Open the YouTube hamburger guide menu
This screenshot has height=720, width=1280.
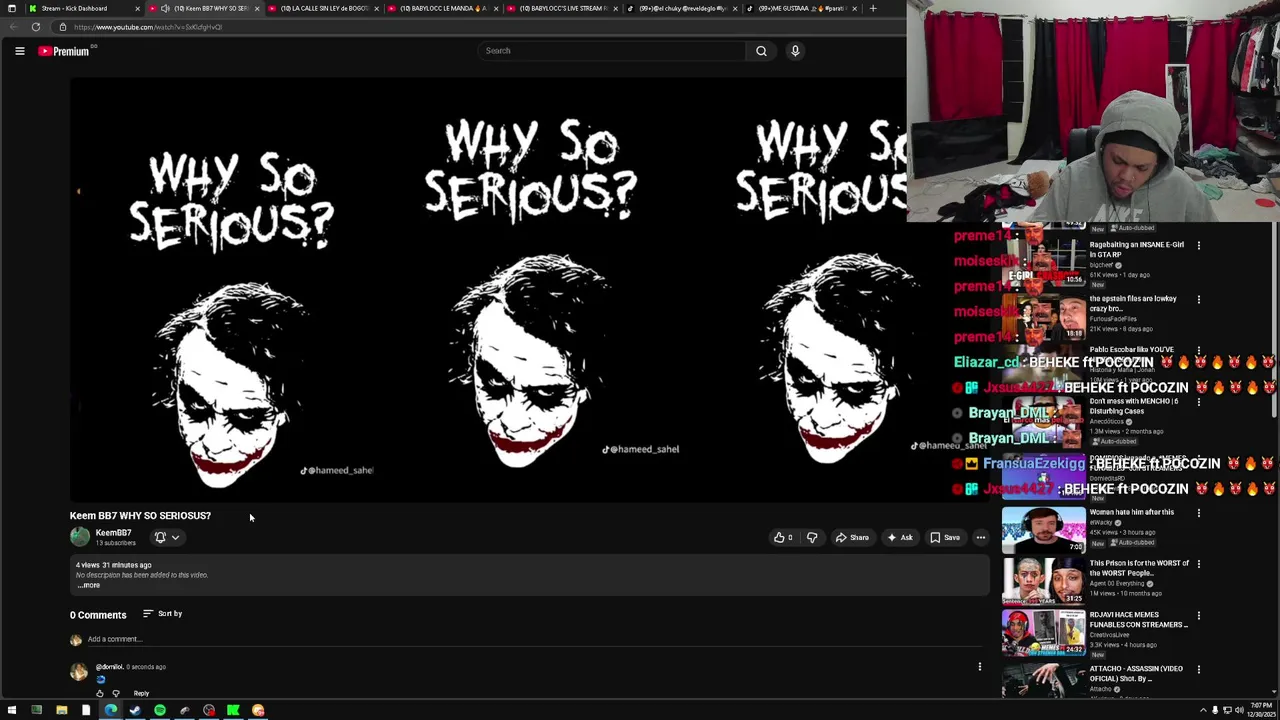(19, 51)
